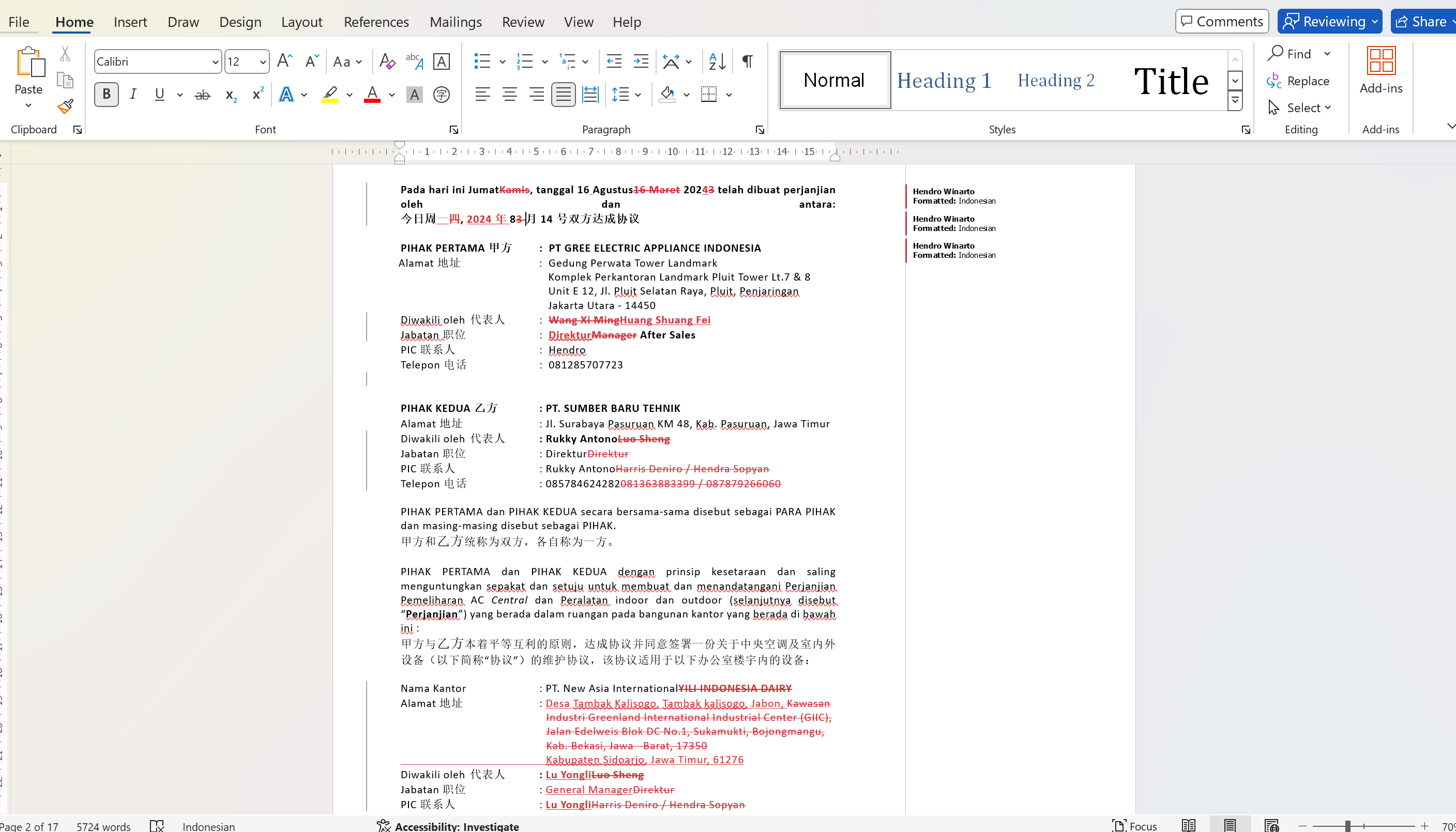Click the zoom out minus icon
This screenshot has height=832, width=1456.
coord(1303,826)
